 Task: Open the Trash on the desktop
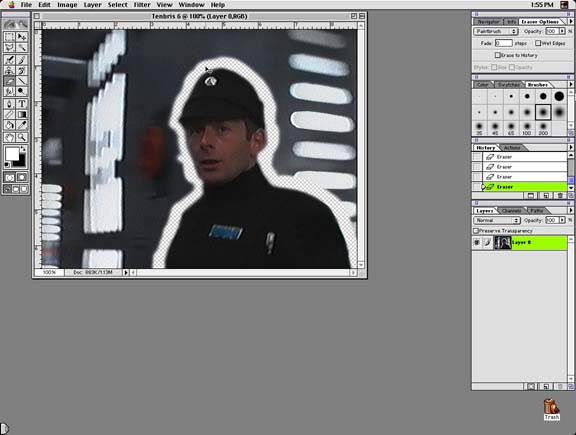tap(551, 409)
